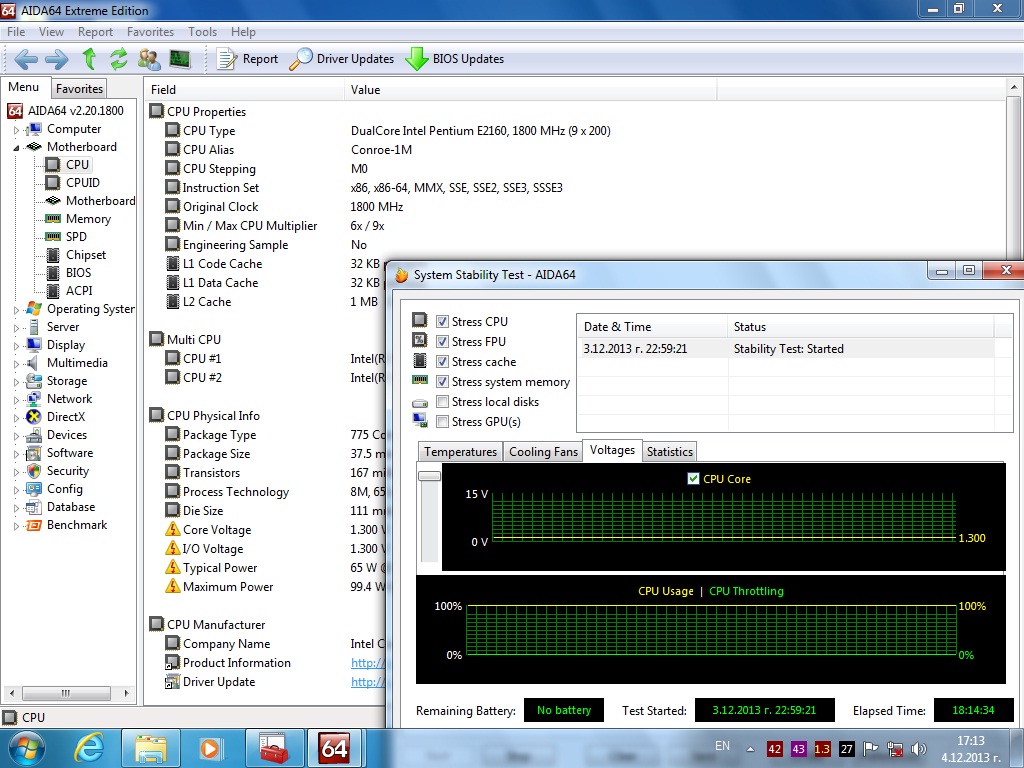Screen dimensions: 1024x768
Task: Expand the Multimedia tree node
Action: pyautogui.click(x=16, y=363)
